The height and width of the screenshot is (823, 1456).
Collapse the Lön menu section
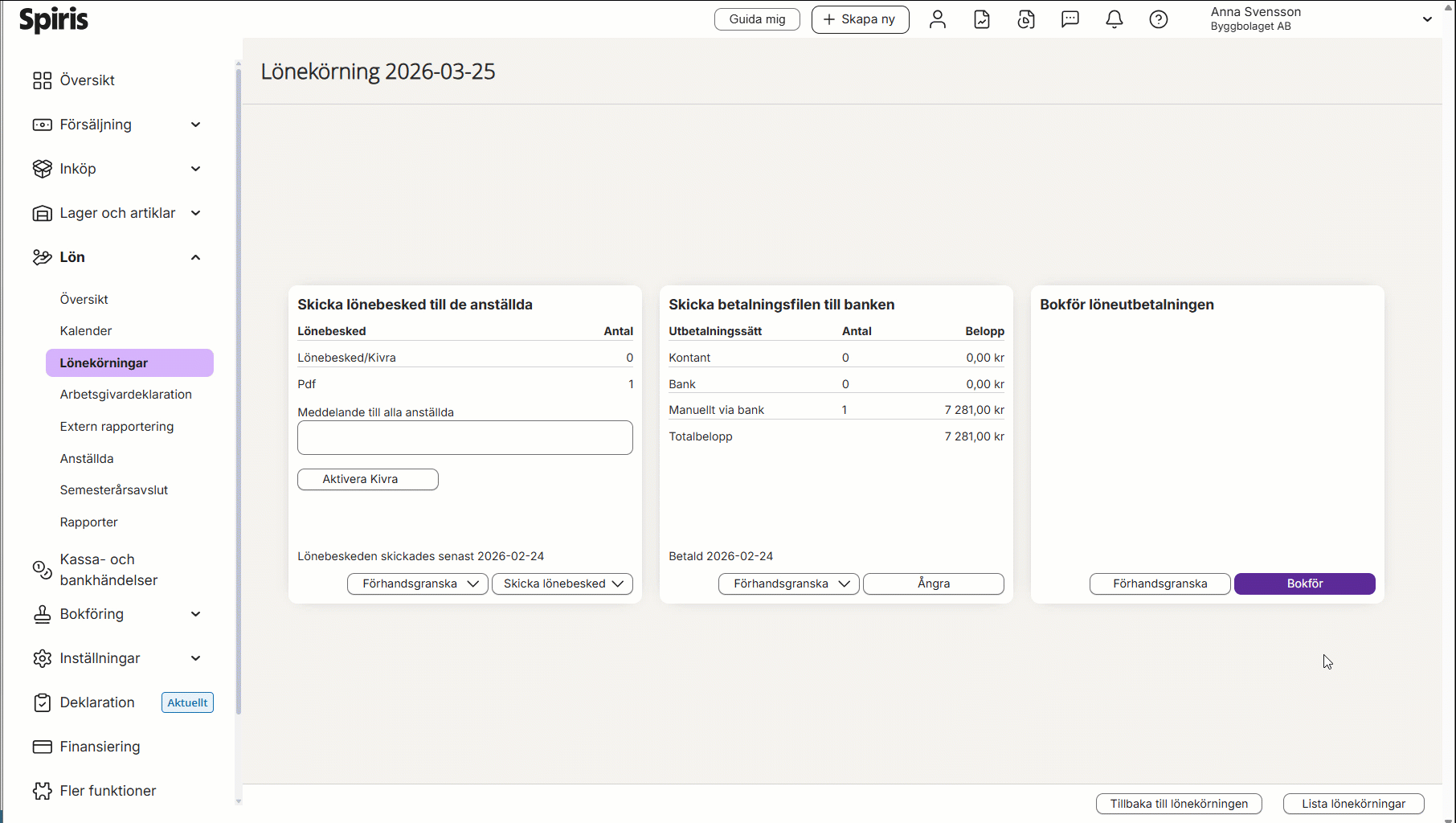195,257
